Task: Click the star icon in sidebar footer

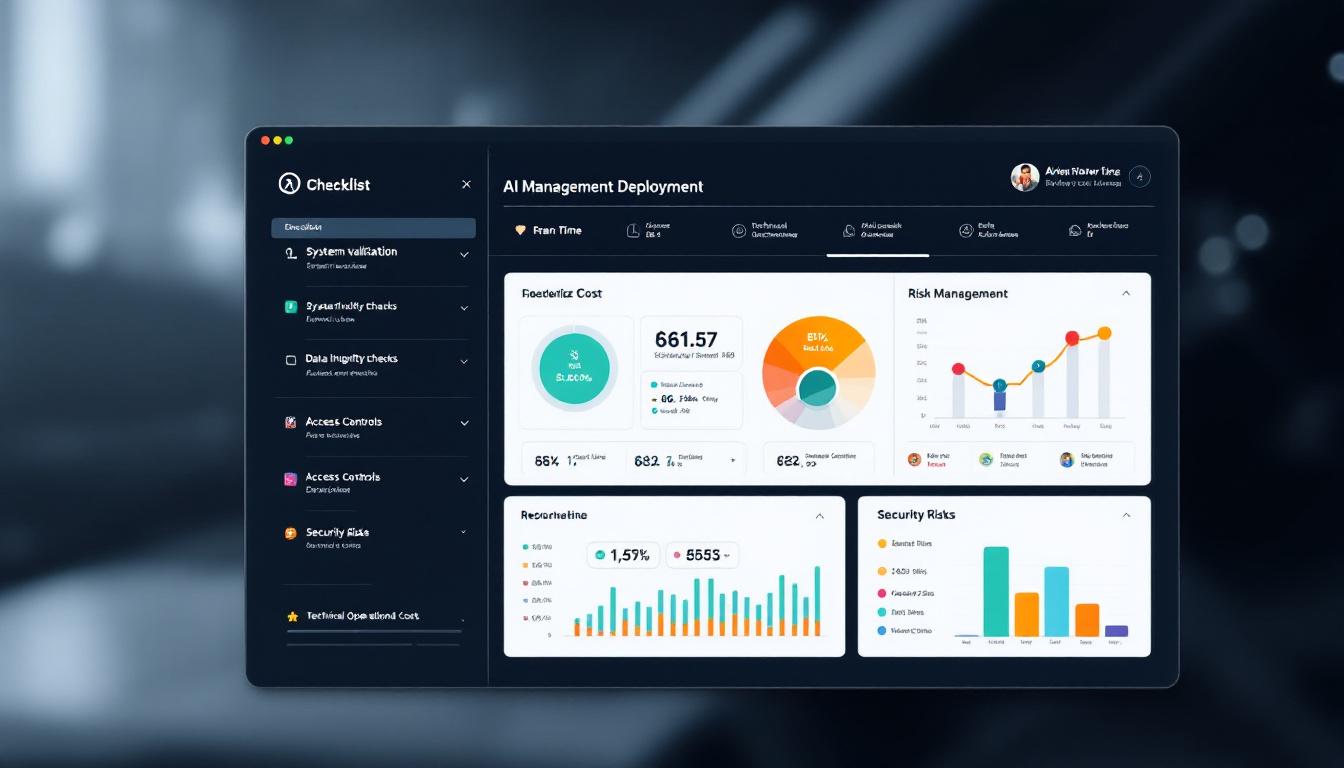Action: click(x=292, y=617)
